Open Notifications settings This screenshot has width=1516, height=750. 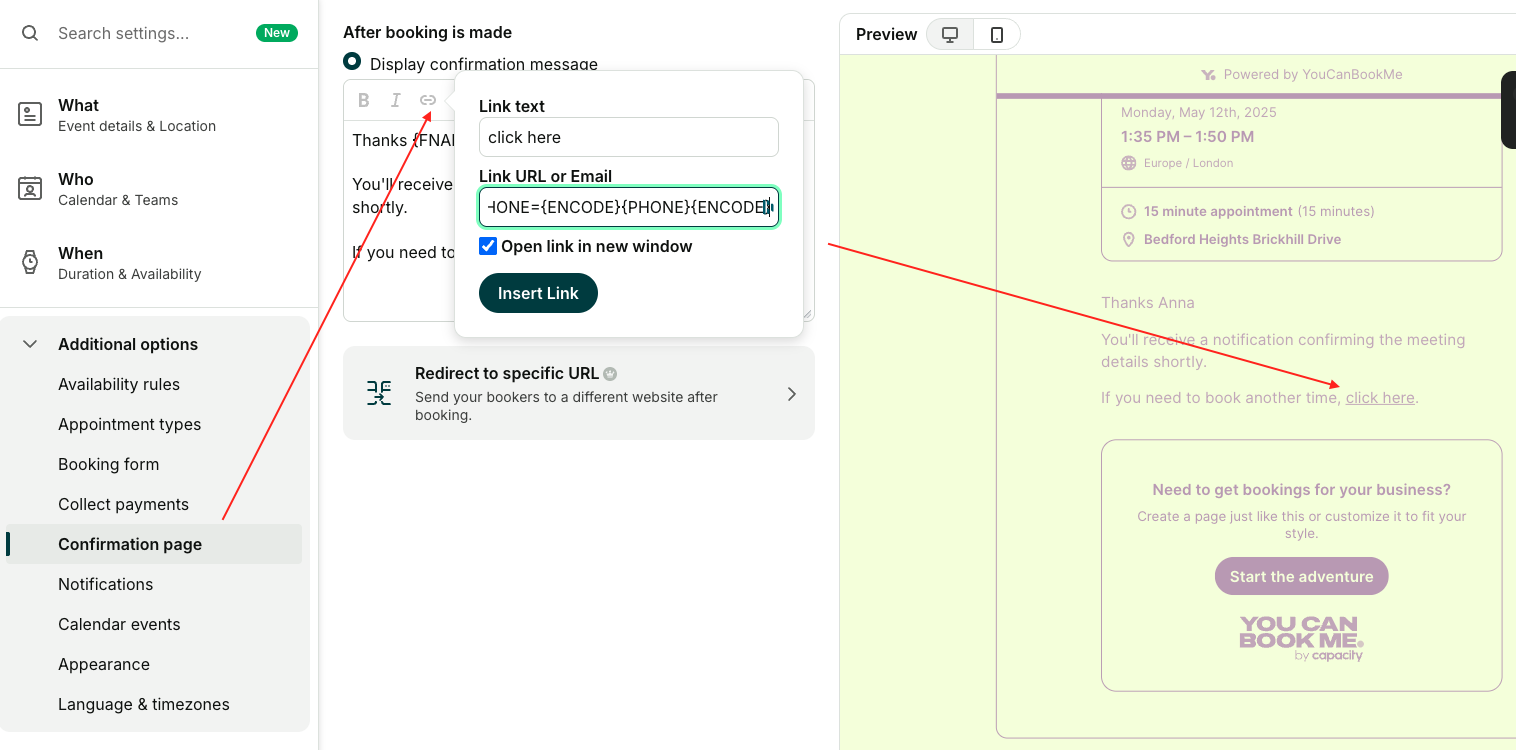coord(106,584)
